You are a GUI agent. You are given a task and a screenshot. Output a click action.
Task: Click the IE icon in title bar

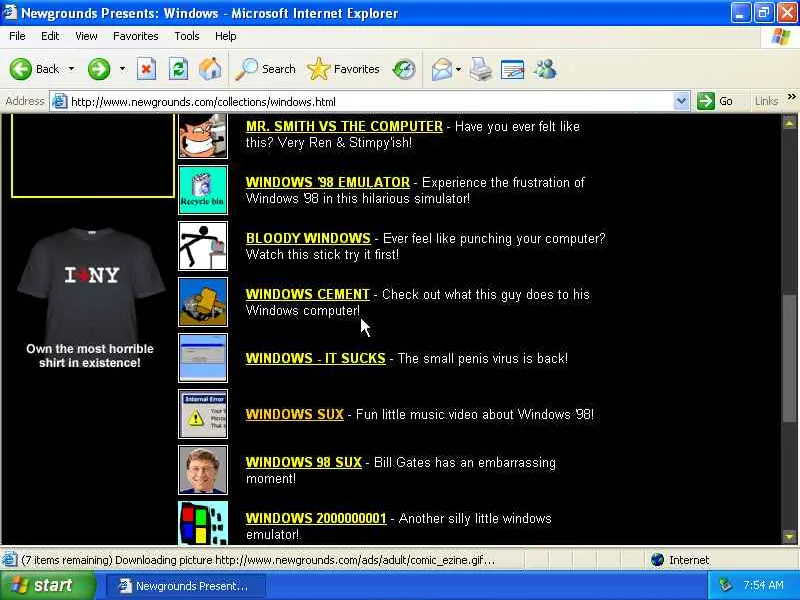pyautogui.click(x=9, y=12)
